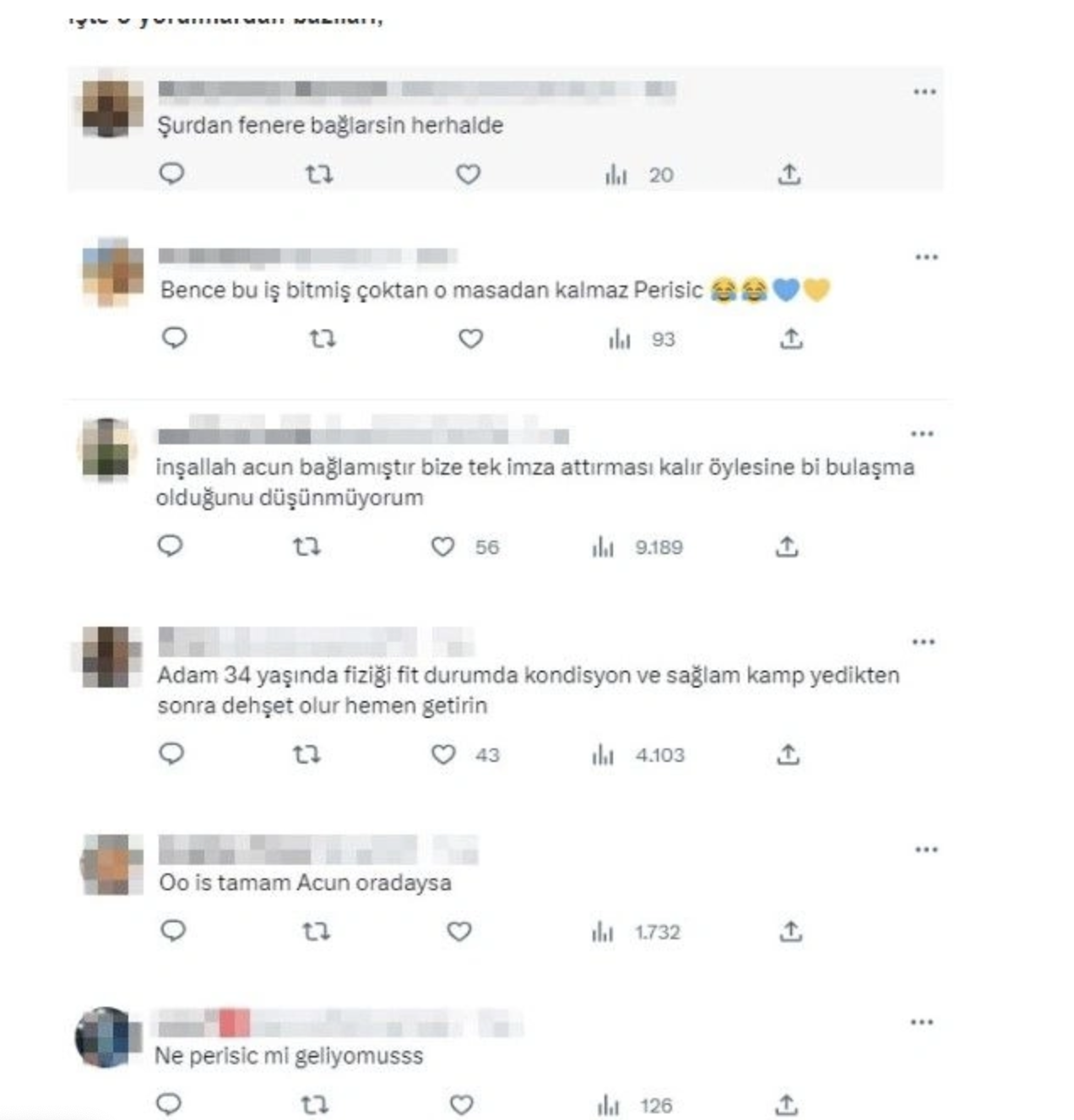Open more options for 'Ne perisic mi' tweet
Image resolution: width=1074 pixels, height=1120 pixels.
coord(921,1022)
